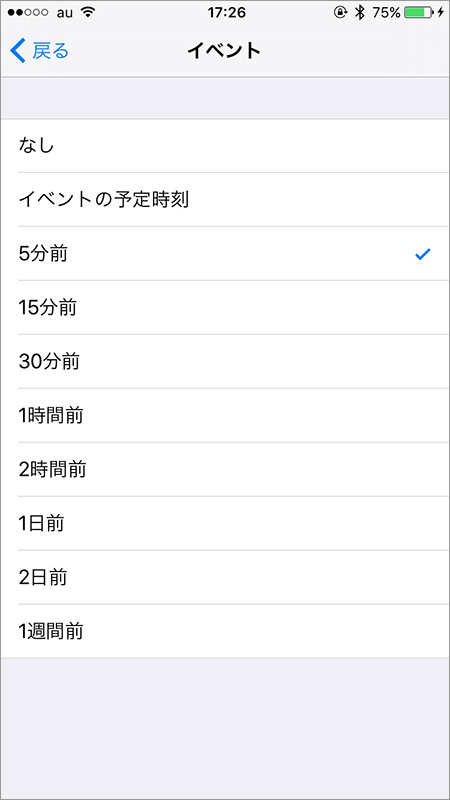The width and height of the screenshot is (450, 800).
Task: Tap the cellular signal dots
Action: 27,13
